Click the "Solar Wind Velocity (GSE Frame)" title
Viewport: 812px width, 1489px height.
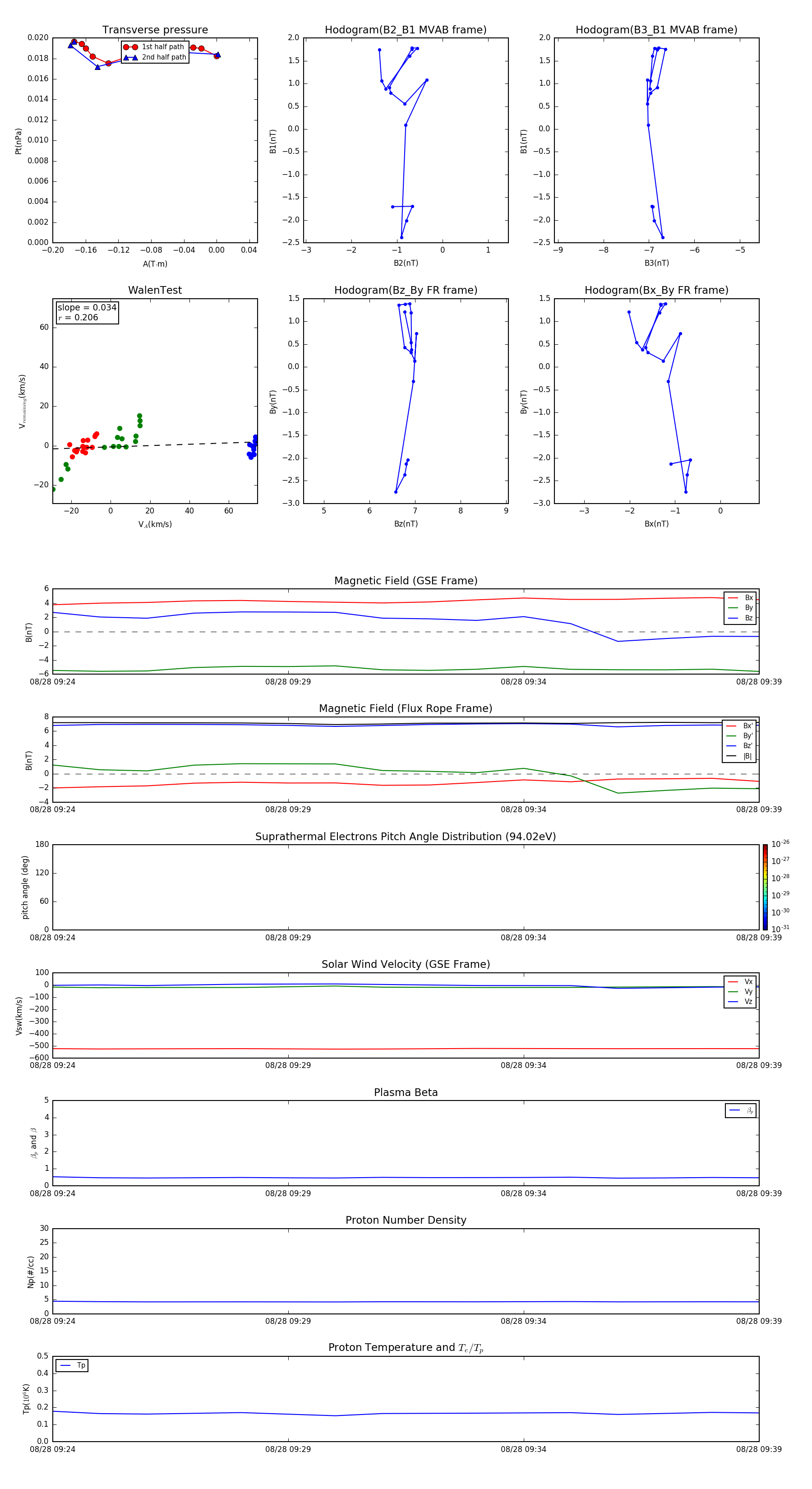406,965
